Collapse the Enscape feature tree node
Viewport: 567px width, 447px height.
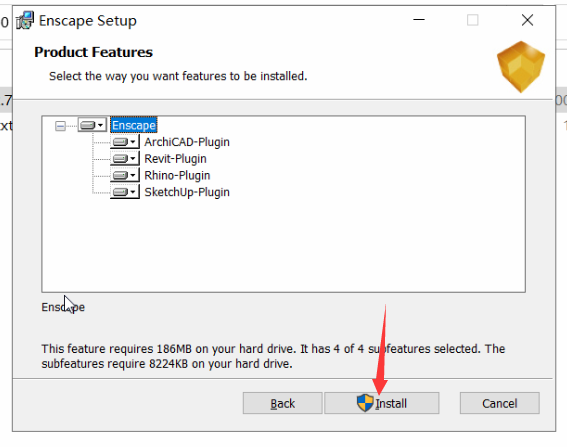(x=60, y=126)
